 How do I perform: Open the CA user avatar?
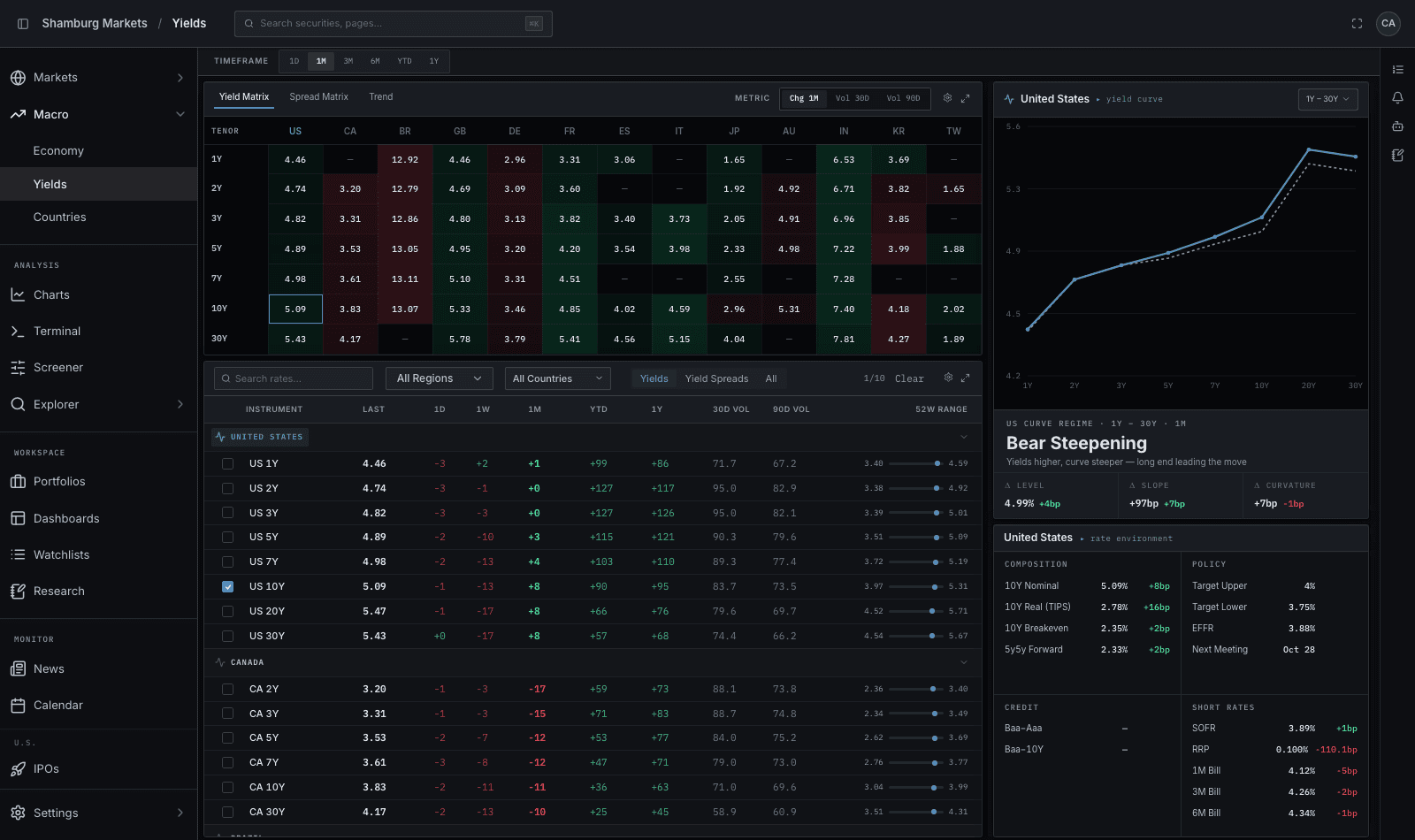tap(1388, 24)
